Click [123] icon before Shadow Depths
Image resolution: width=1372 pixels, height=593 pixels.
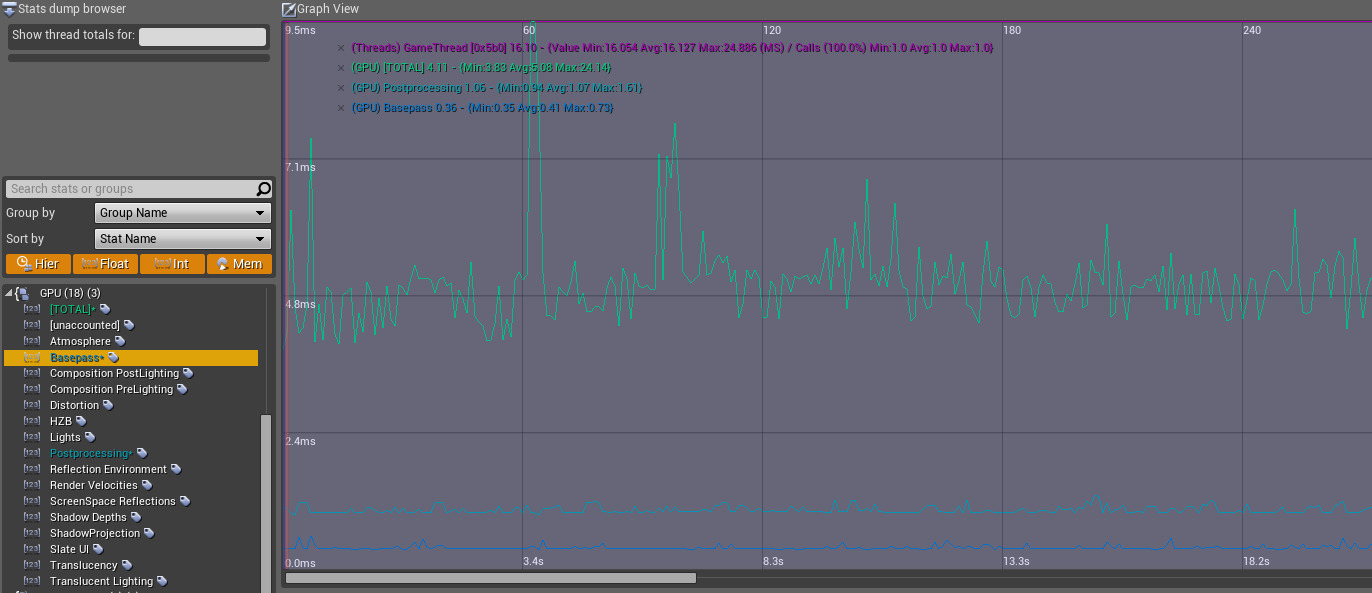(x=32, y=517)
